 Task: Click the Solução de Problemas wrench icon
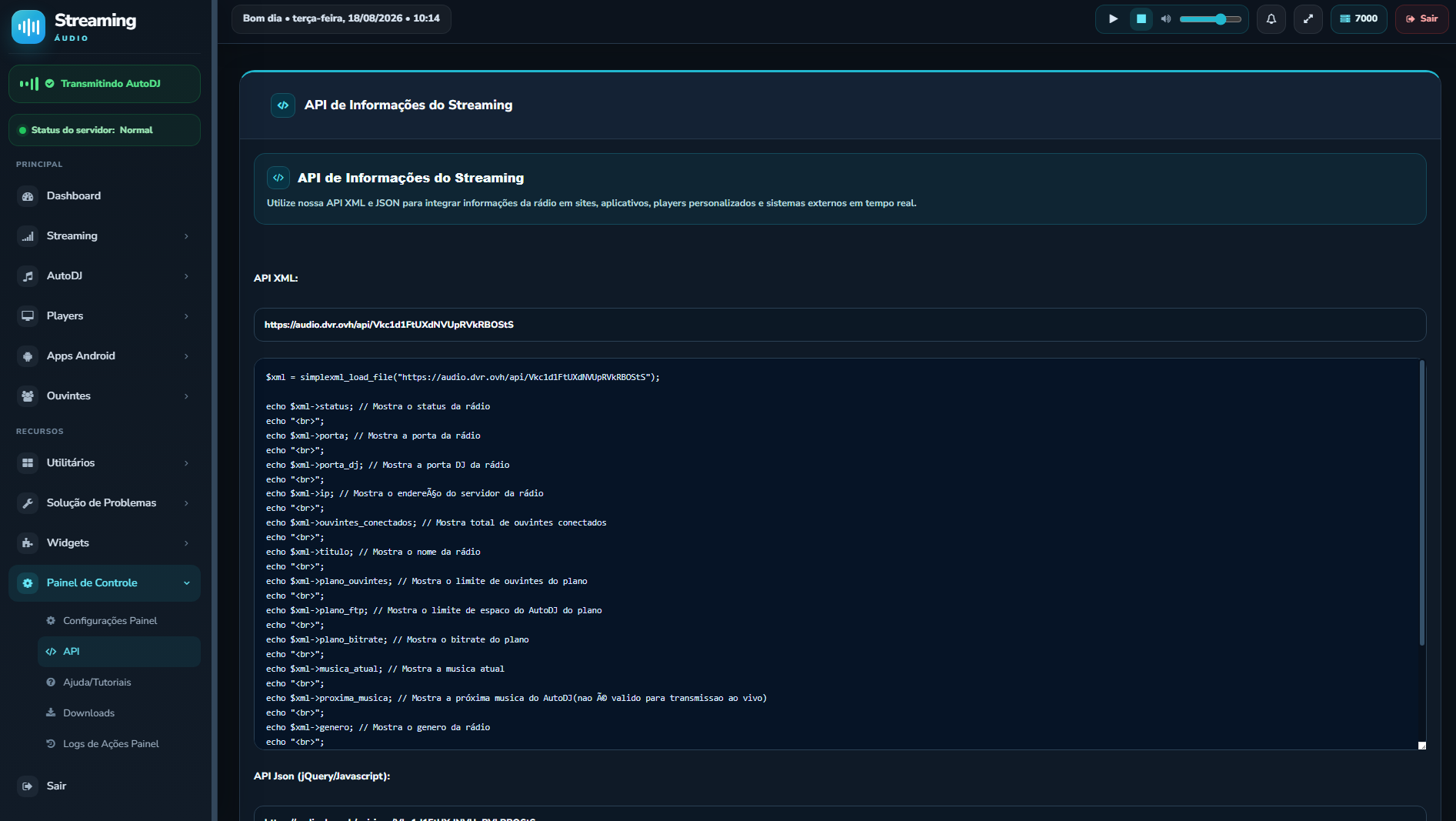(28, 503)
